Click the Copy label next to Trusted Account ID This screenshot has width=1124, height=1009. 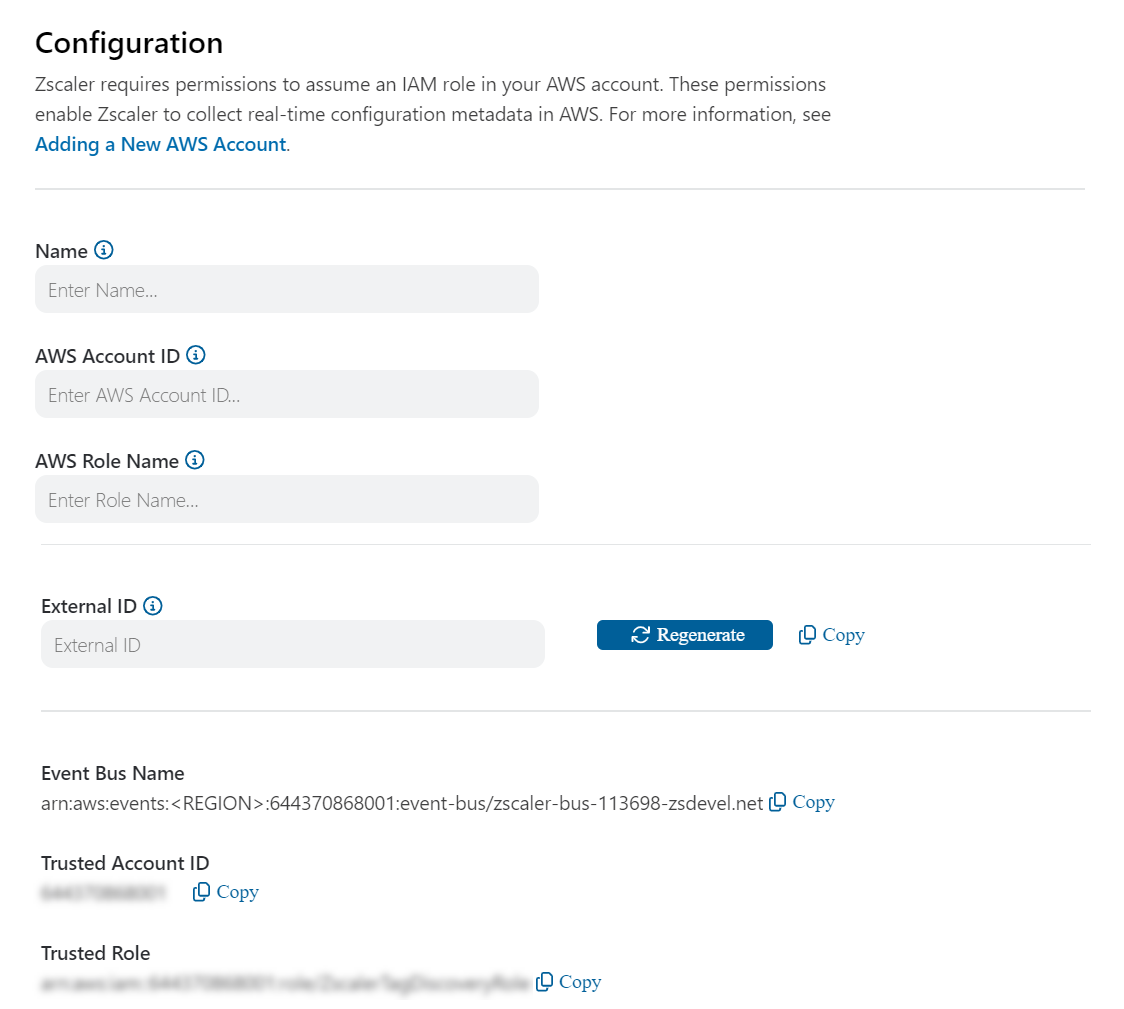point(237,891)
